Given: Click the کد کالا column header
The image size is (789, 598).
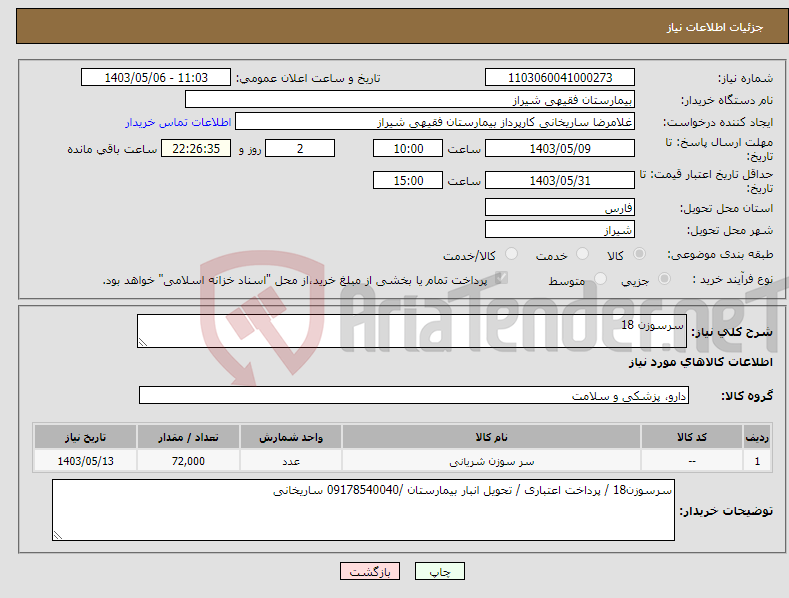Looking at the screenshot, I should (691, 437).
